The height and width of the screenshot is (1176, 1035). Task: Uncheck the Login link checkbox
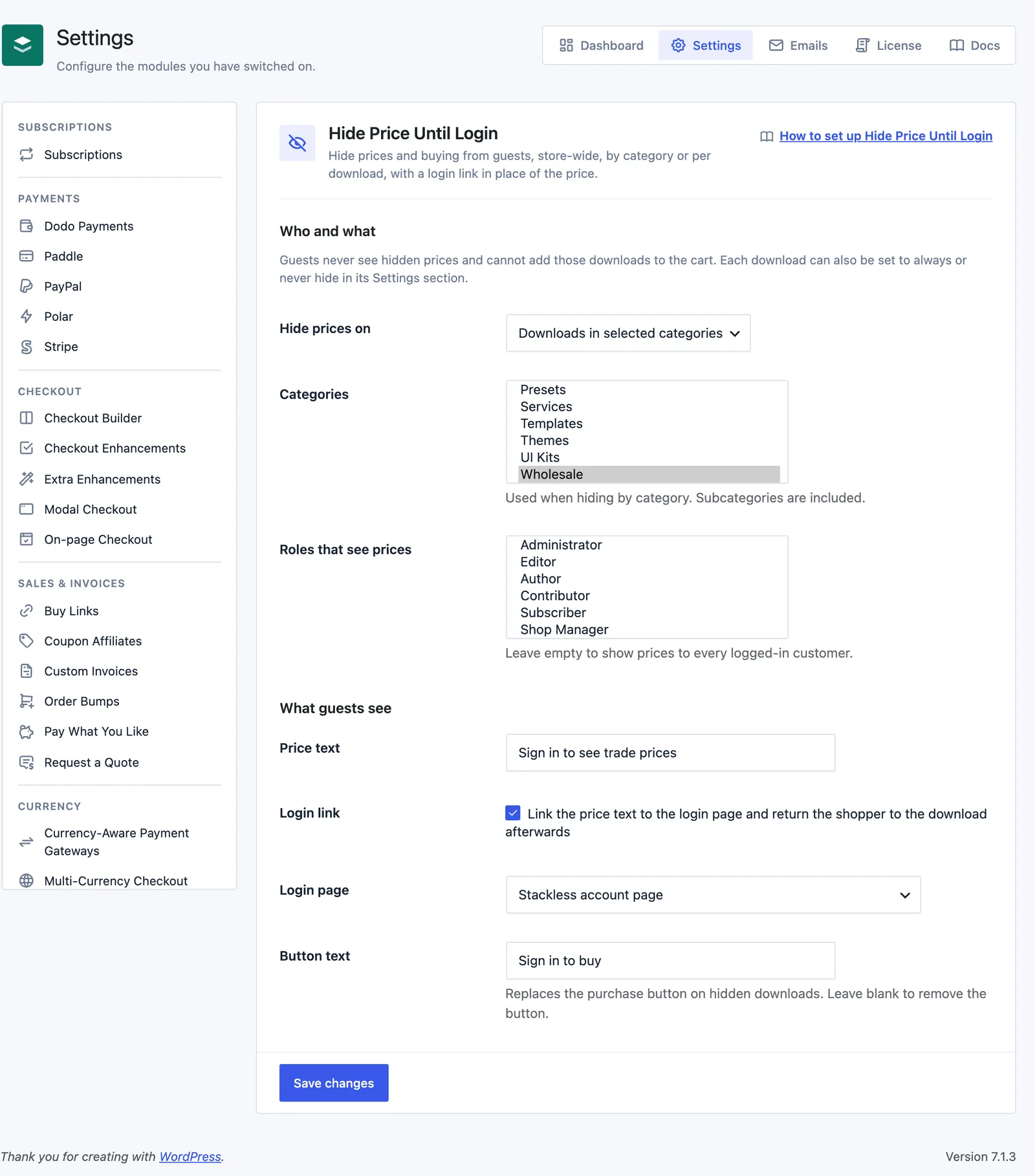513,813
